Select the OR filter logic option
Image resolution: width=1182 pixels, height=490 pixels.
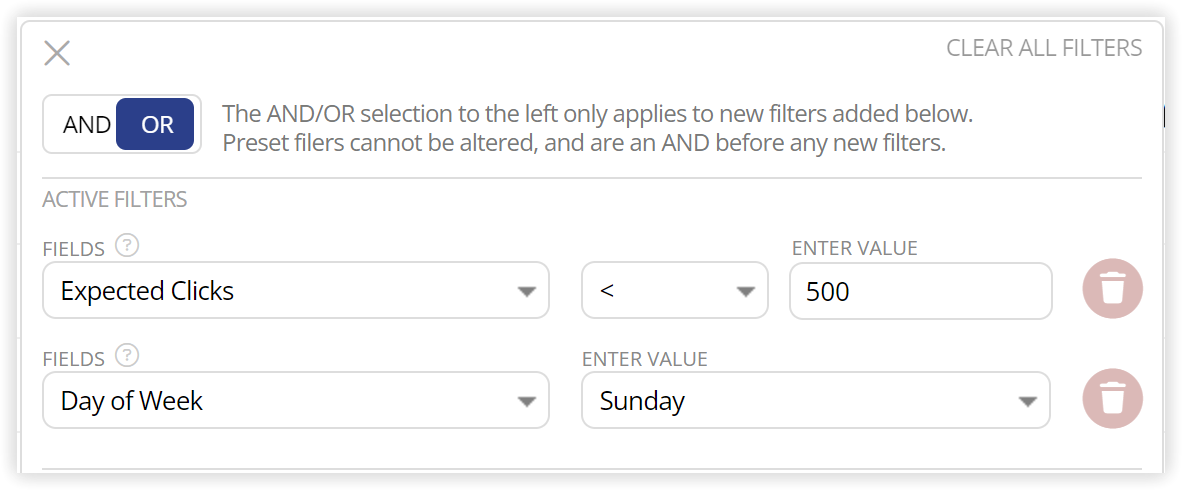(155, 124)
